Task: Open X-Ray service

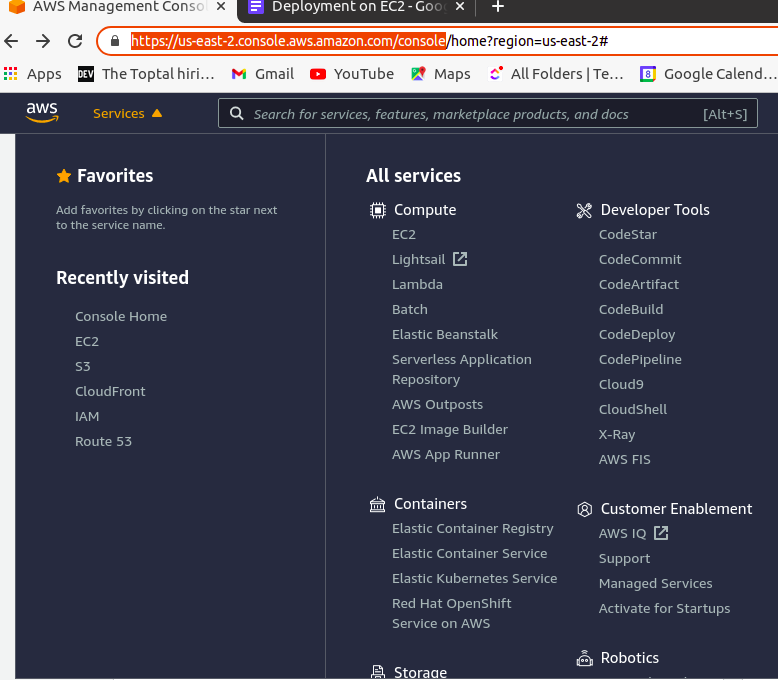Action: point(617,434)
